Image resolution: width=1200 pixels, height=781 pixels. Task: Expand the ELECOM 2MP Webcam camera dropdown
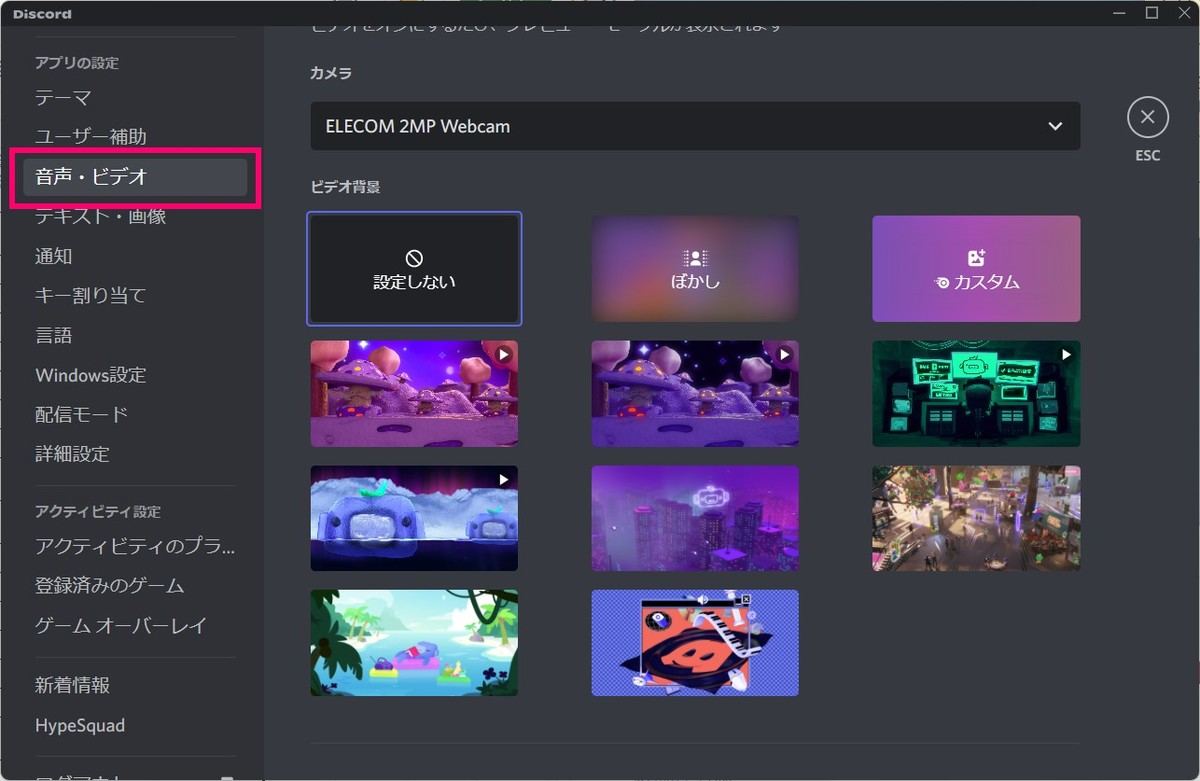click(x=695, y=126)
